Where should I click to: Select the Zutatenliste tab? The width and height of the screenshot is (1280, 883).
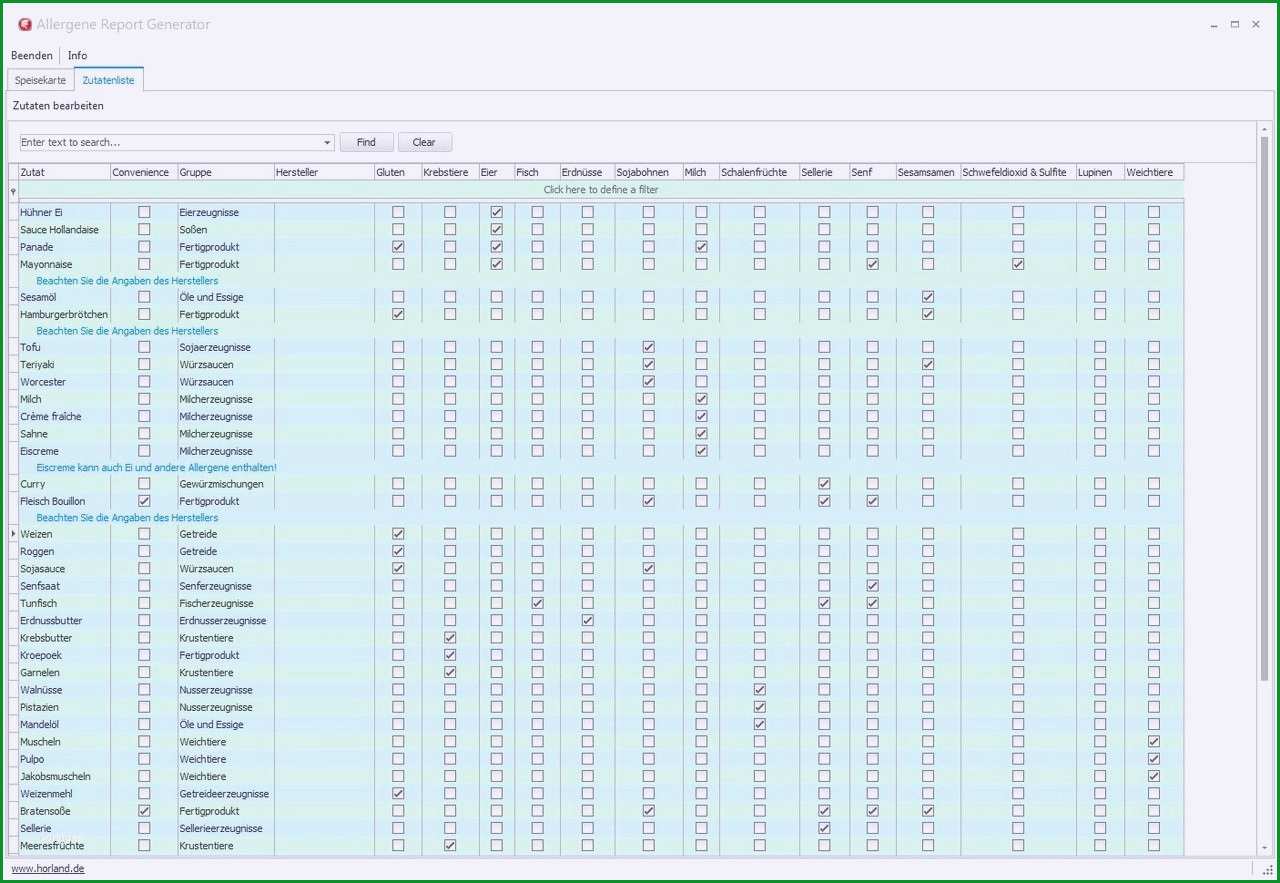point(108,80)
